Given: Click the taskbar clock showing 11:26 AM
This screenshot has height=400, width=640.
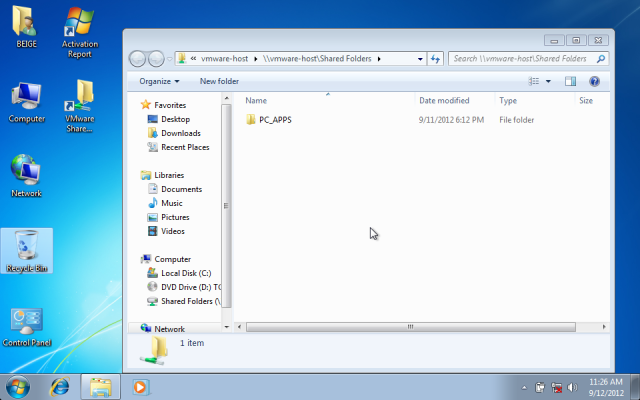Looking at the screenshot, I should tap(606, 387).
